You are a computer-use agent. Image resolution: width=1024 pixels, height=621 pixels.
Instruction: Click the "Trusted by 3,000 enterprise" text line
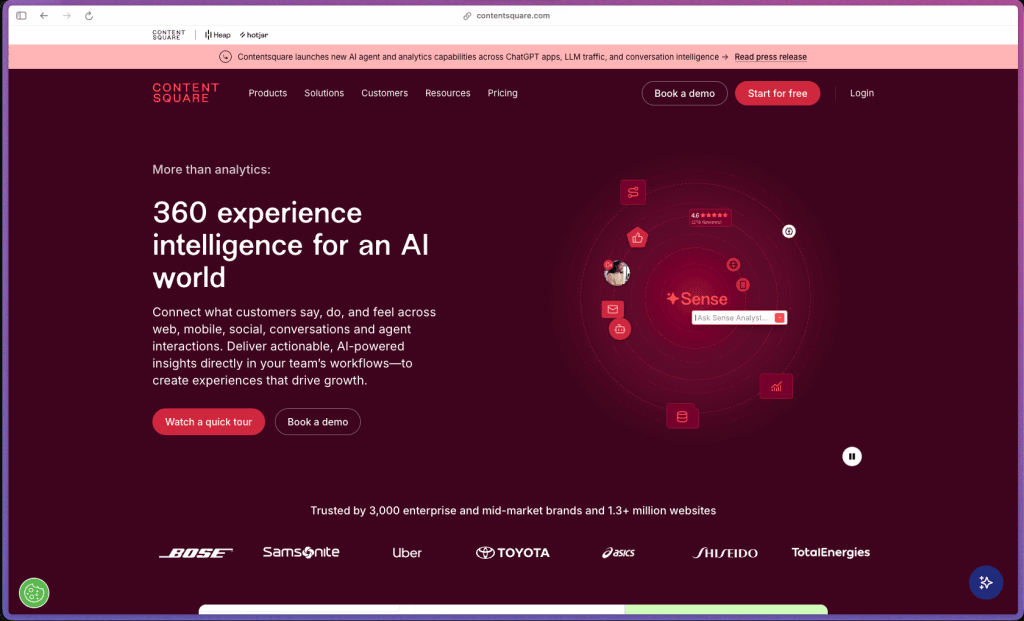[x=513, y=511]
